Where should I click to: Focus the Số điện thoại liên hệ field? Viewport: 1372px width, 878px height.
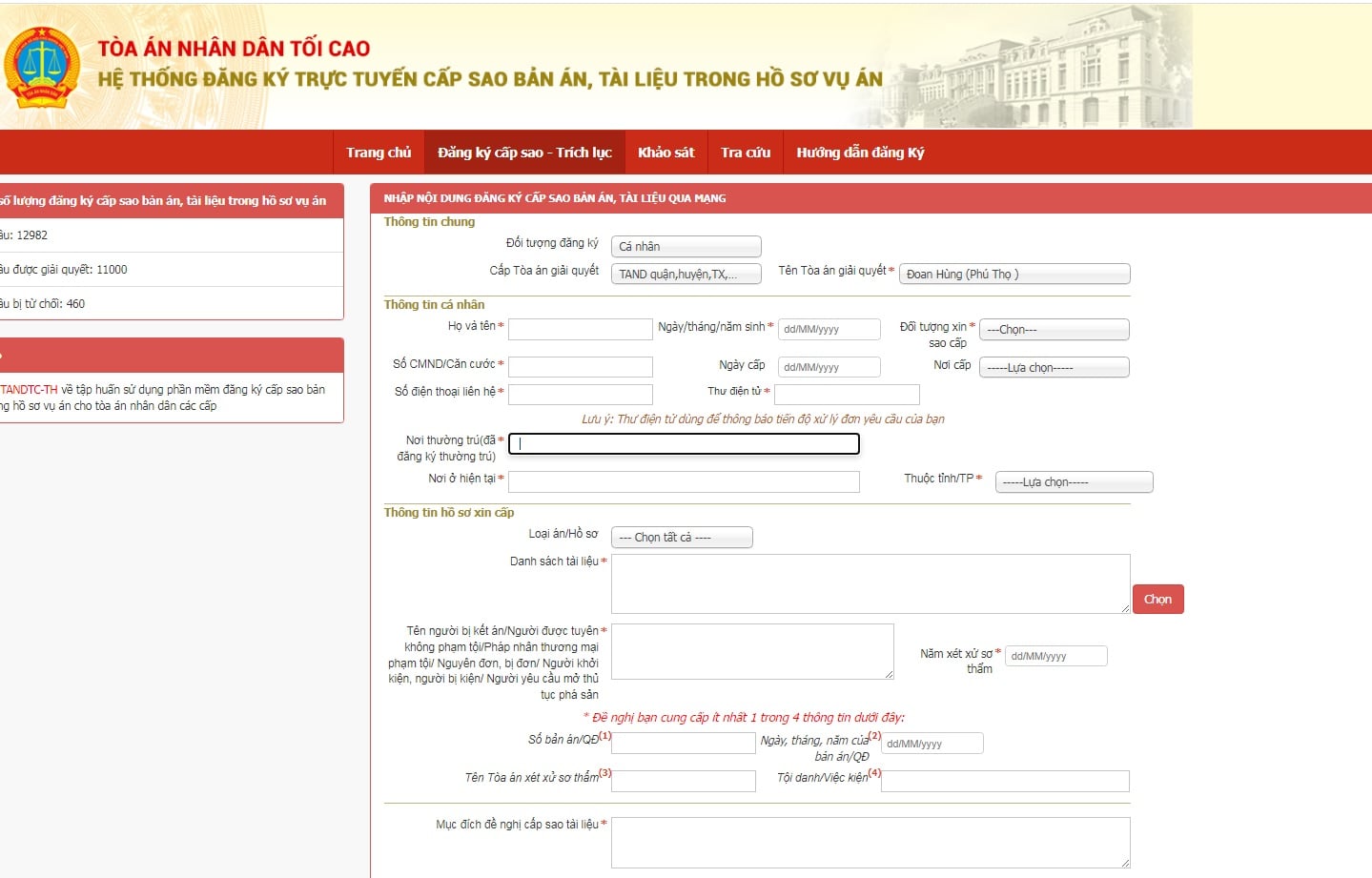[x=581, y=395]
